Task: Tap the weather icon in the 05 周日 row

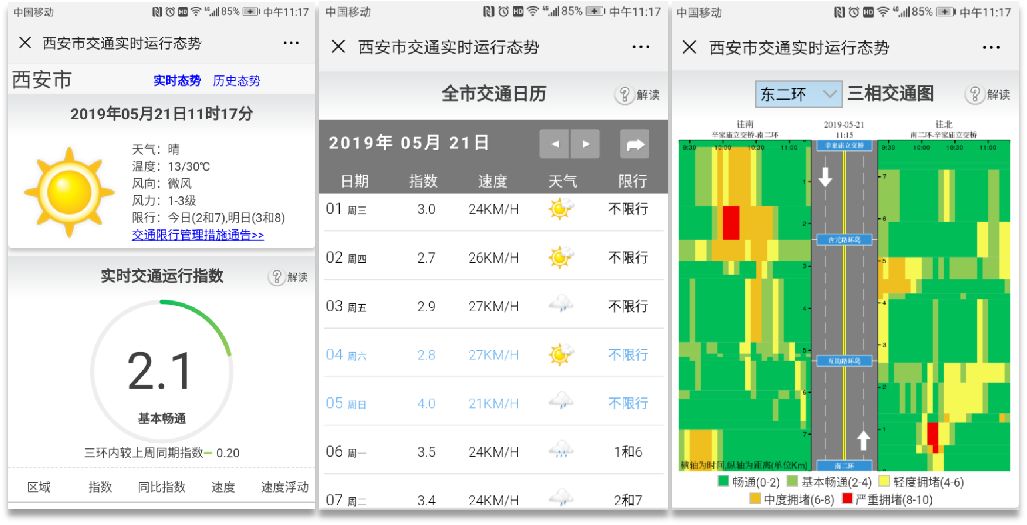Action: pyautogui.click(x=561, y=402)
